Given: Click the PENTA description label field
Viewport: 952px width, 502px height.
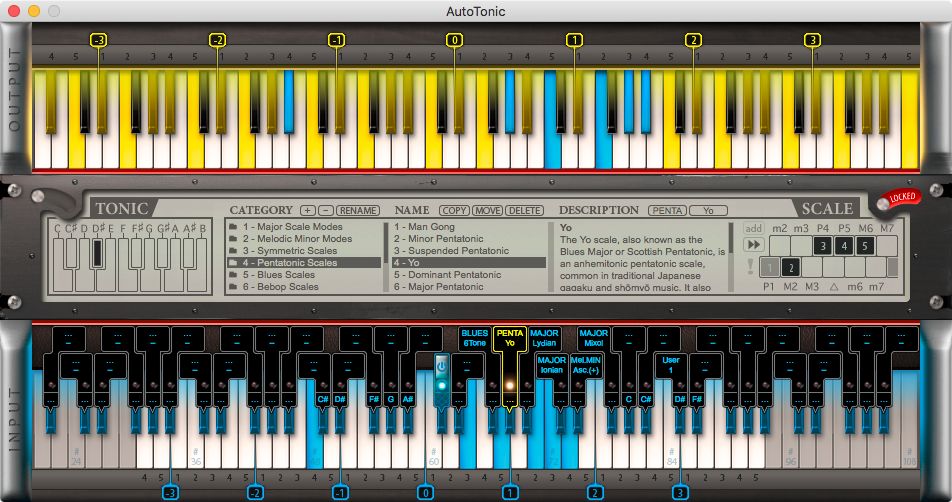Looking at the screenshot, I should point(667,211).
